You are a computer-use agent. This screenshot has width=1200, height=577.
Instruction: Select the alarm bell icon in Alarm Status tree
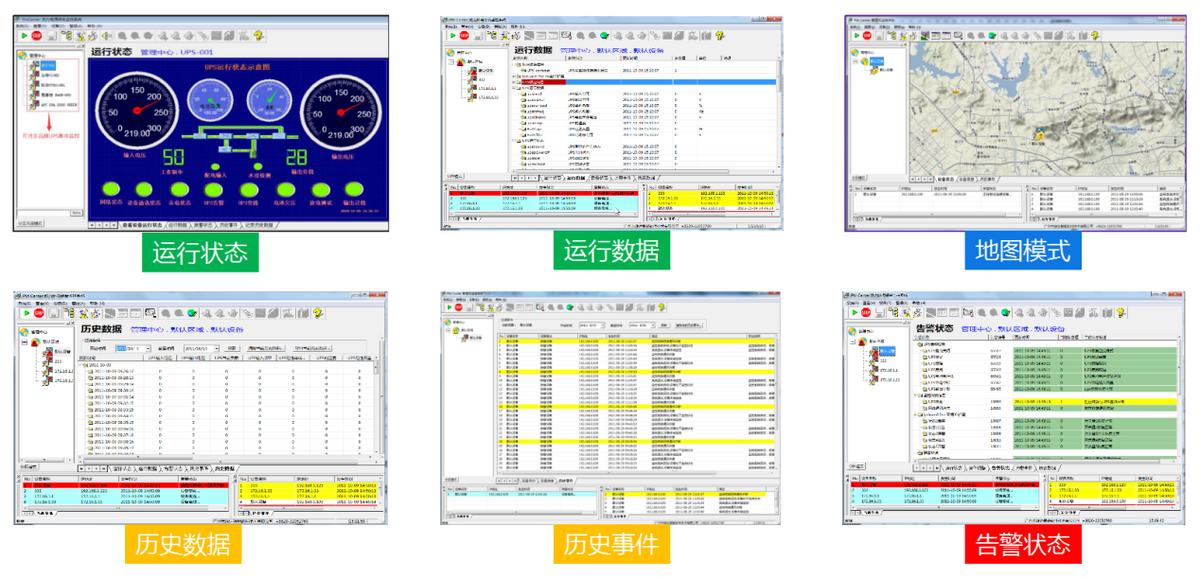(x=861, y=340)
